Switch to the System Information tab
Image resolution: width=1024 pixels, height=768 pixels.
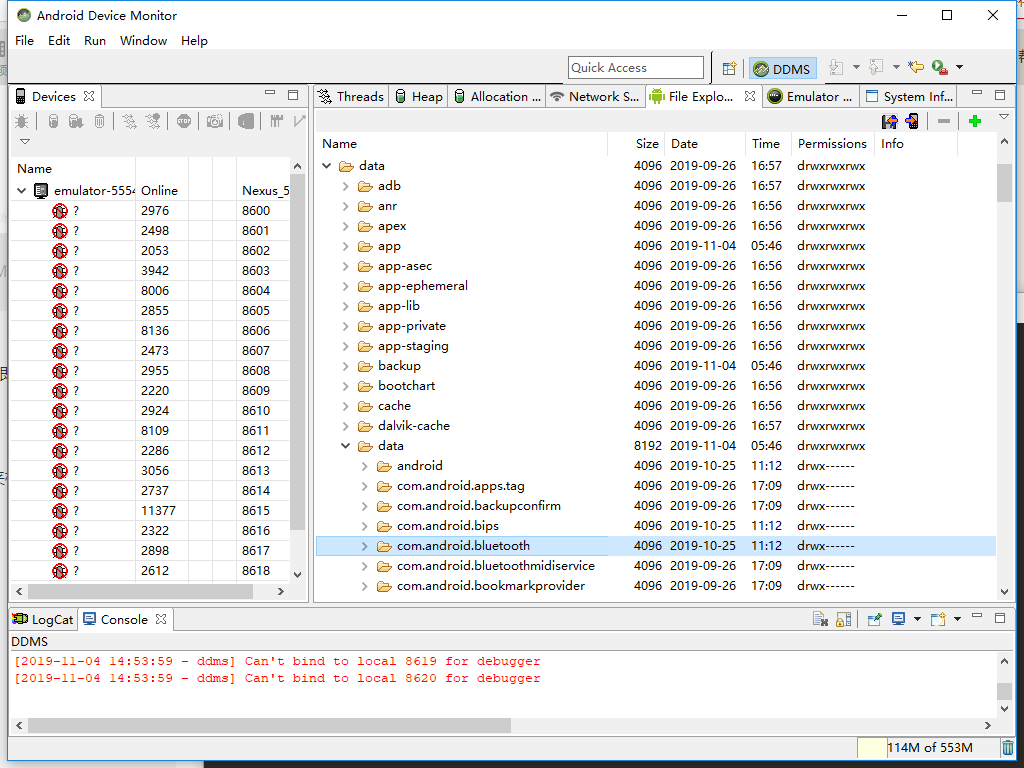click(x=908, y=97)
